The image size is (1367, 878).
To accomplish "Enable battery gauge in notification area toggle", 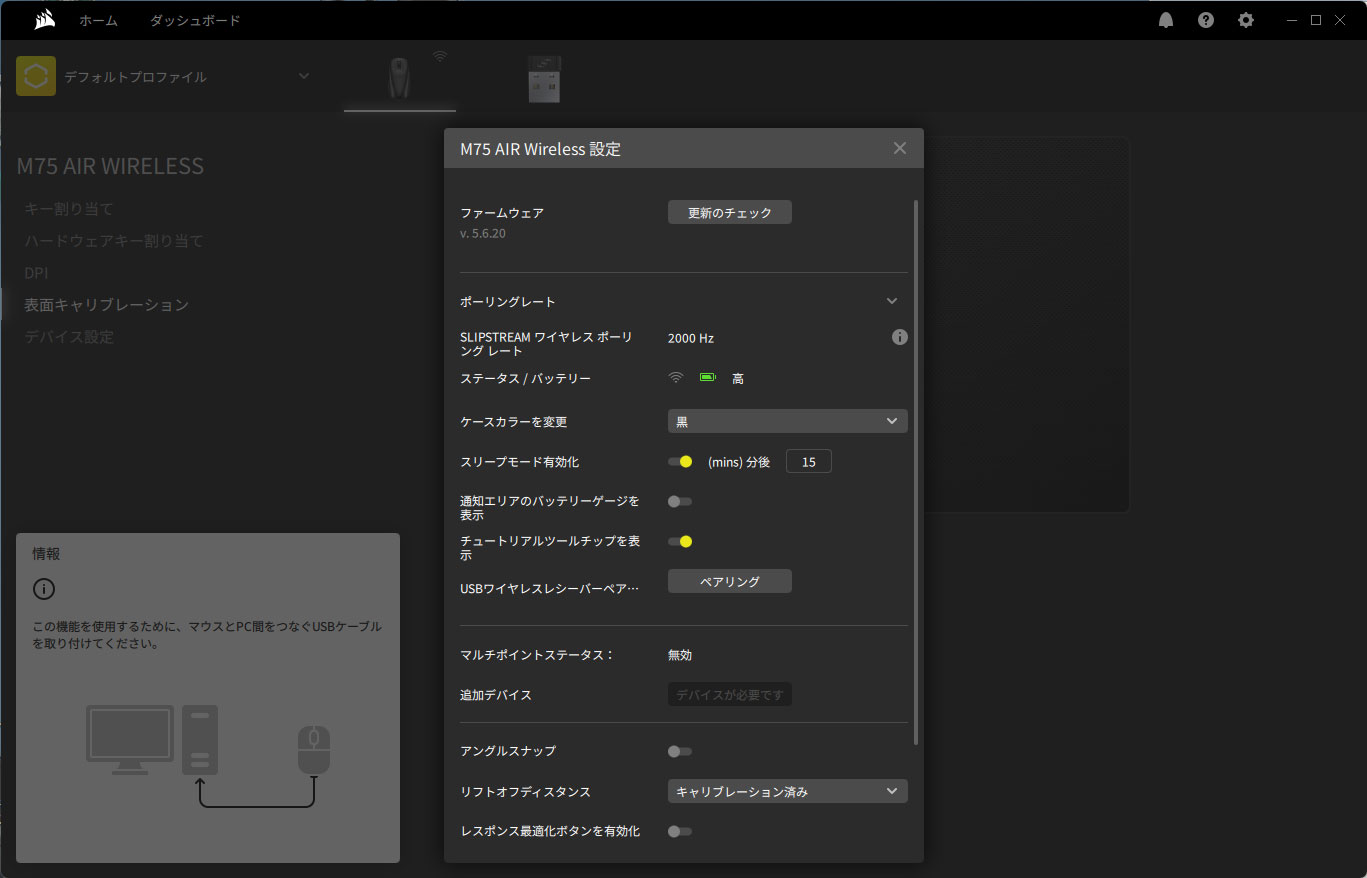I will [x=680, y=501].
